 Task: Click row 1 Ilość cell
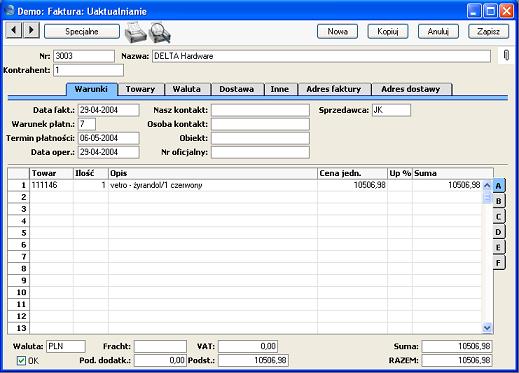point(91,185)
